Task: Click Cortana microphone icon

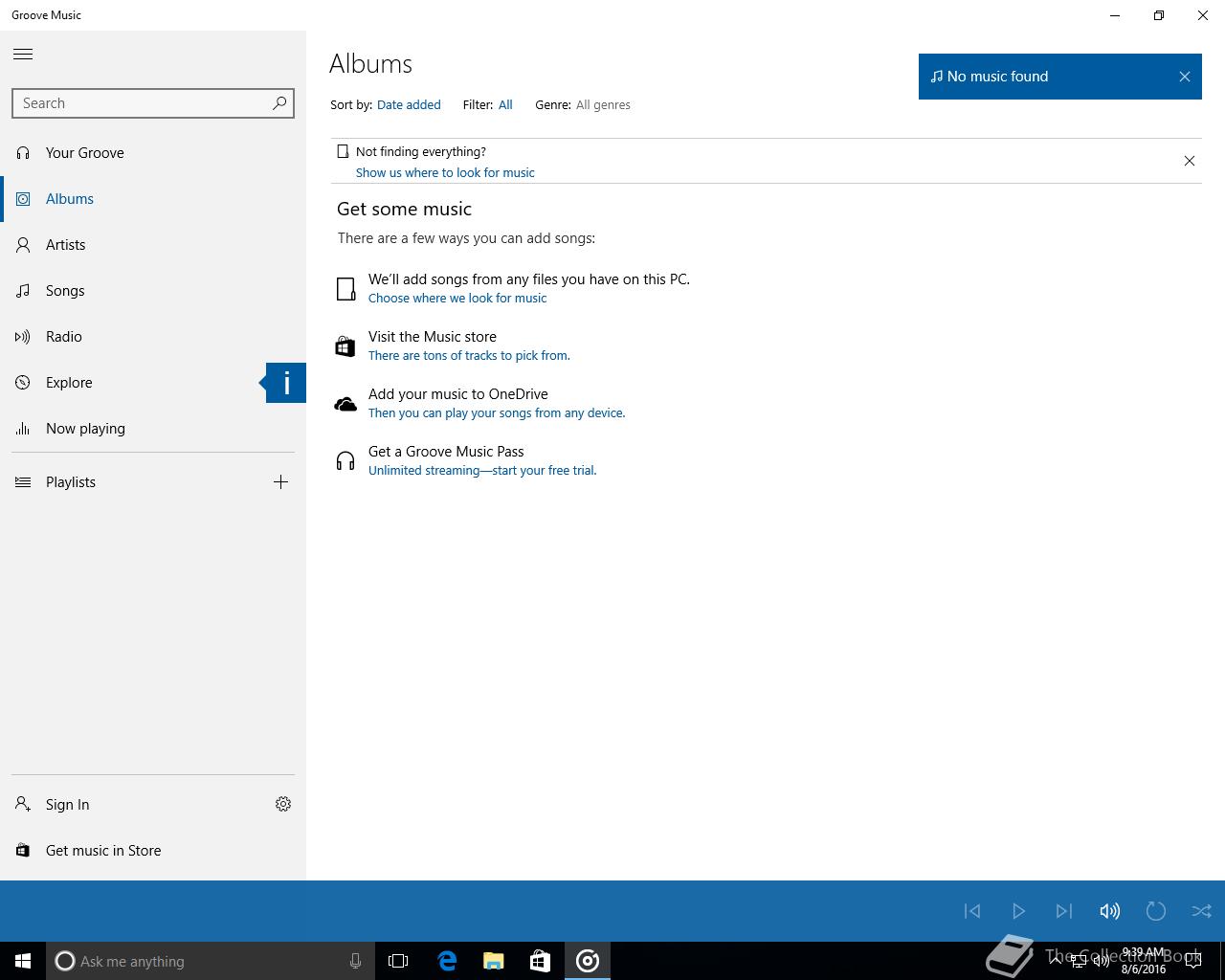Action: tap(355, 961)
